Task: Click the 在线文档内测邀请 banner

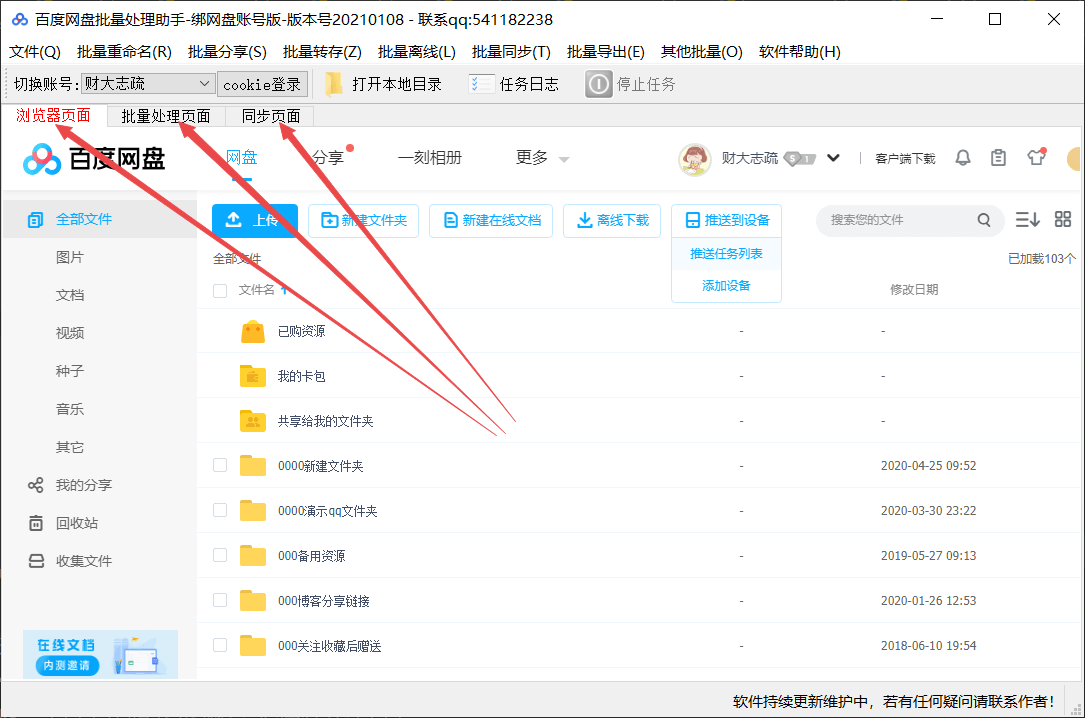Action: click(100, 654)
